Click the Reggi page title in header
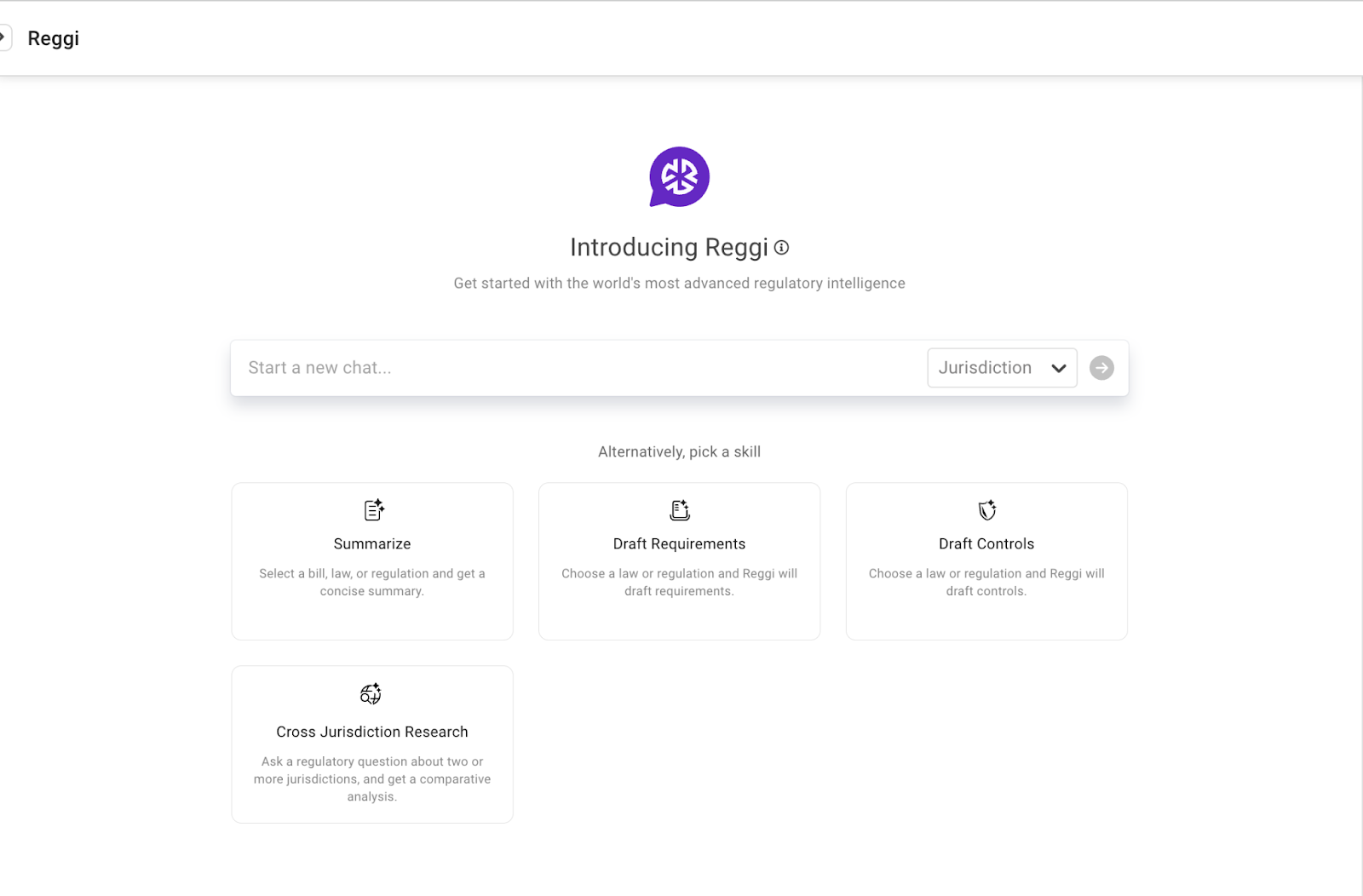The width and height of the screenshot is (1363, 896). (x=54, y=38)
